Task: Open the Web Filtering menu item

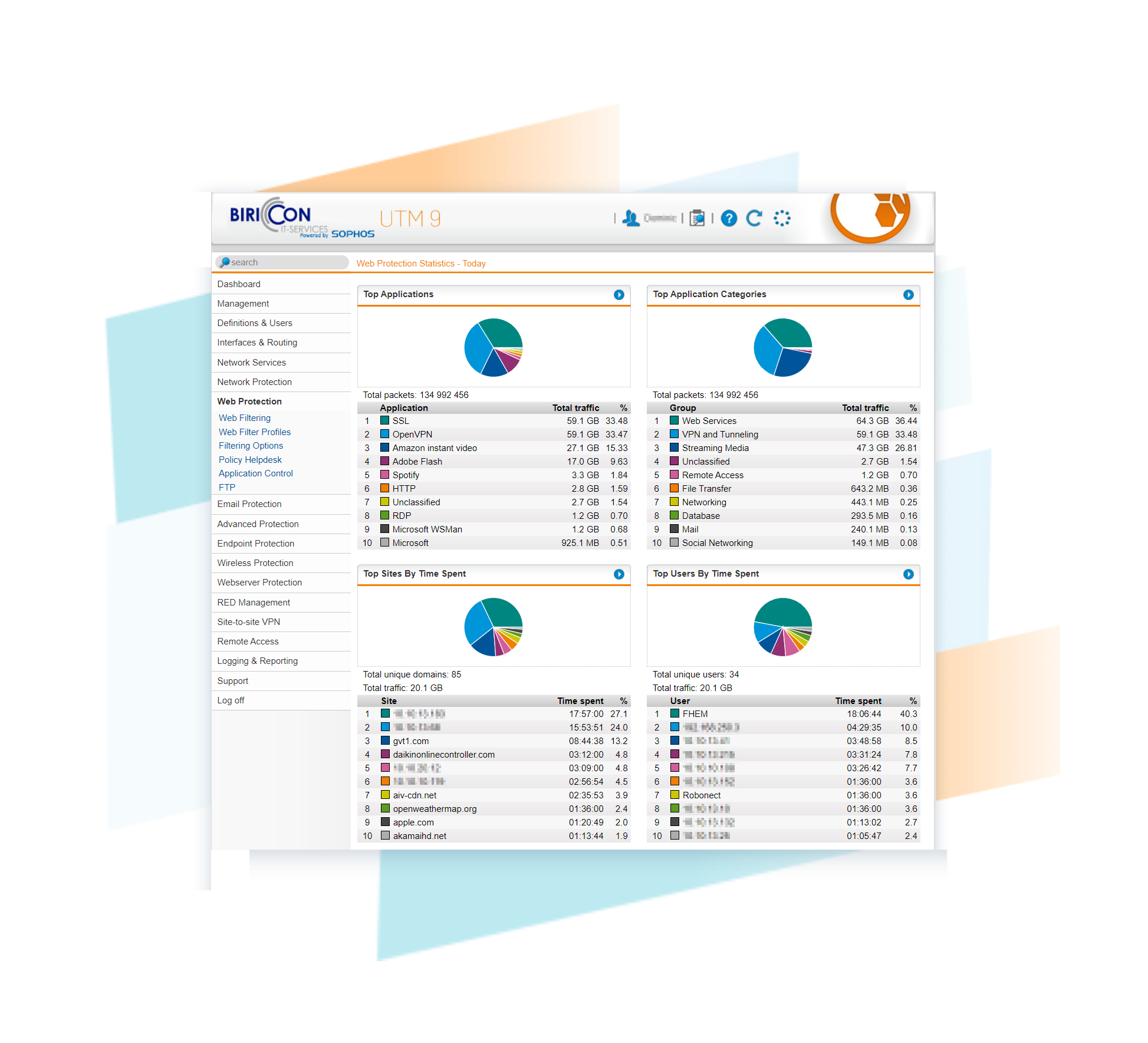Action: 247,419
